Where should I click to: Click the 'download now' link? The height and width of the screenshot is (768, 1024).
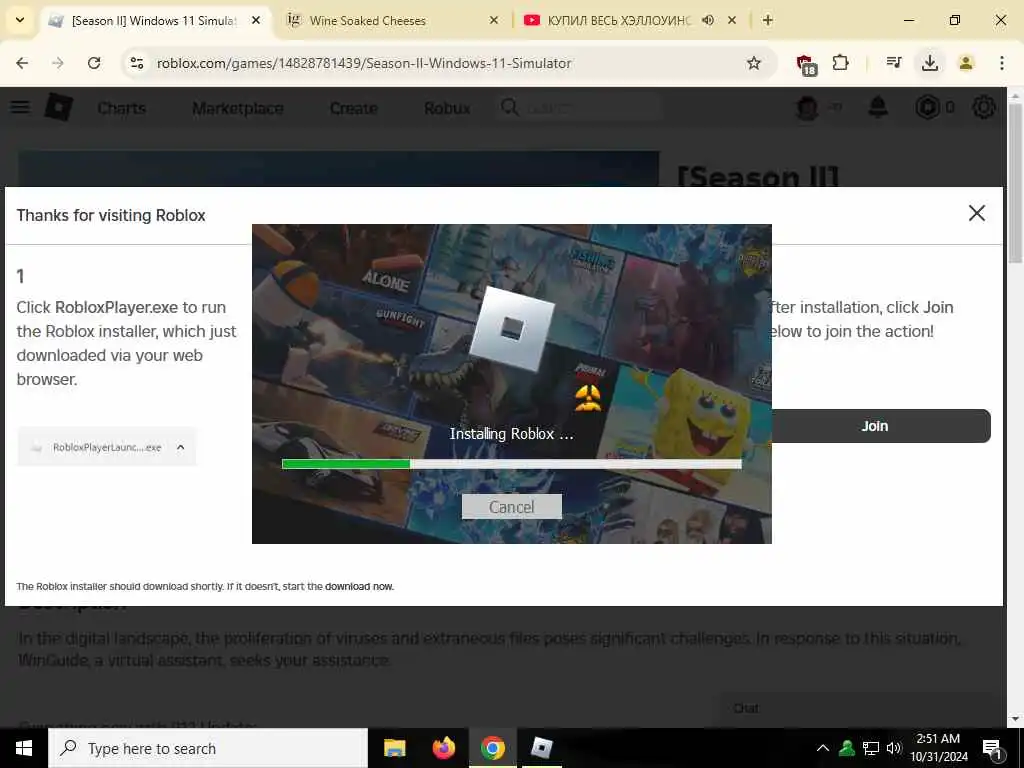[359, 586]
